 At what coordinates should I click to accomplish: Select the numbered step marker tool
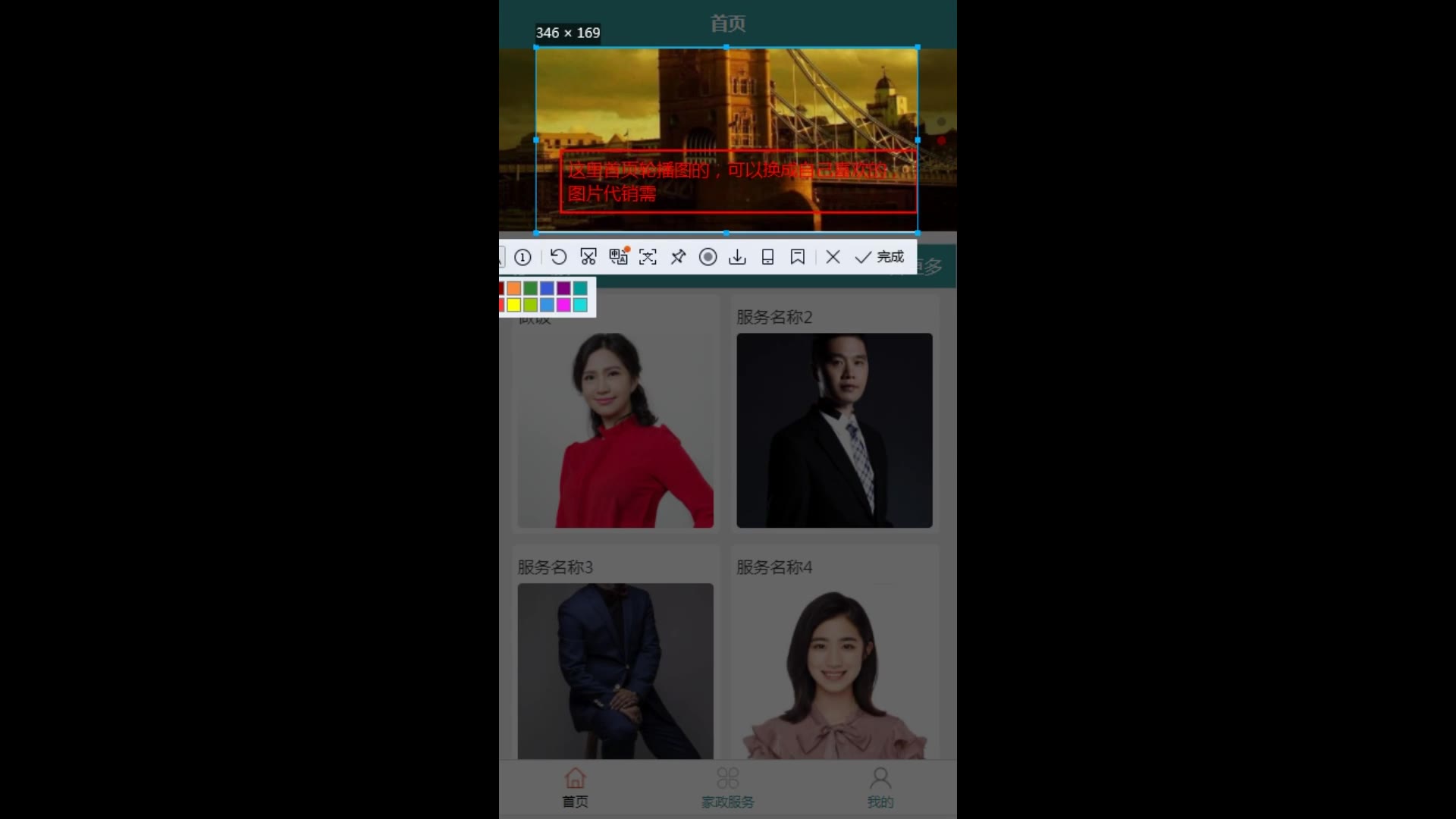[x=522, y=257]
